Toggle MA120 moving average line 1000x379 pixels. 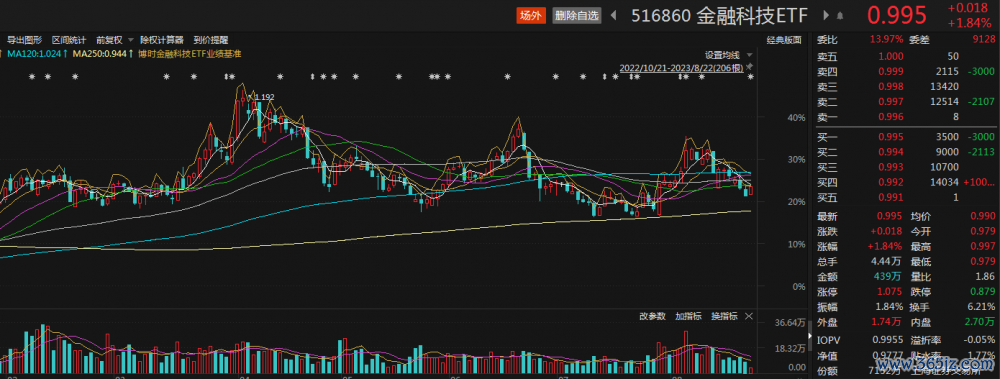point(34,54)
